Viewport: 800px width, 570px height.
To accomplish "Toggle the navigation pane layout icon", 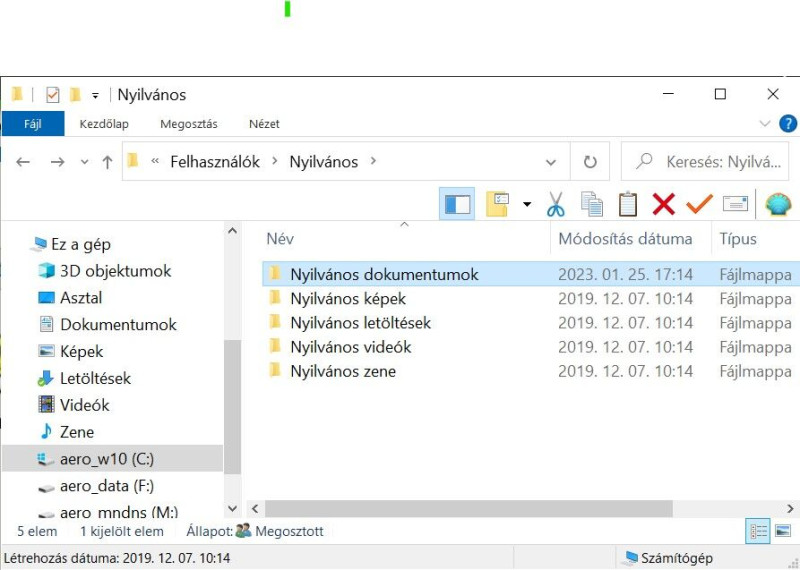I will coord(457,204).
